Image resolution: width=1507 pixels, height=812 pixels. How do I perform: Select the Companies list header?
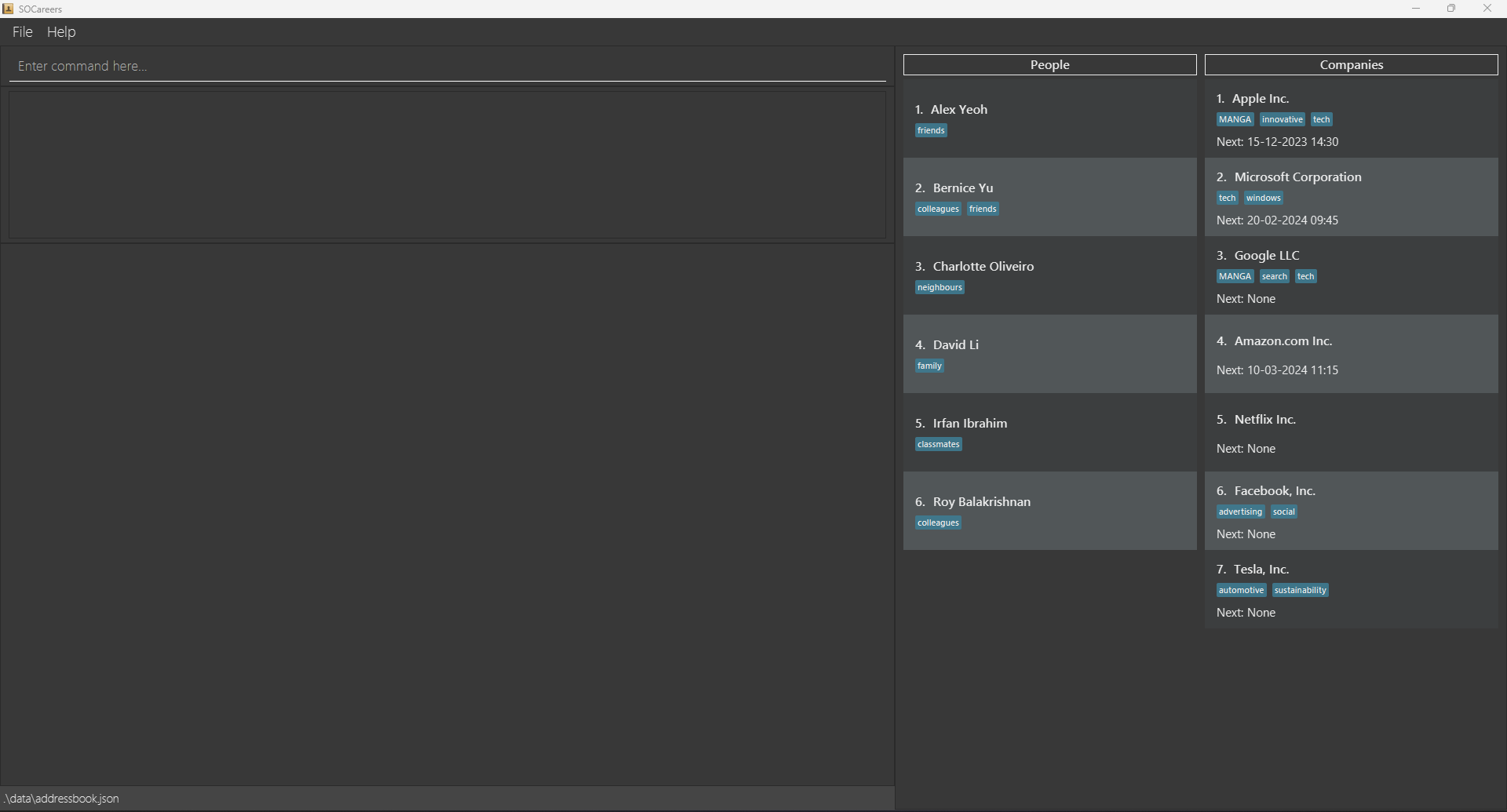(1351, 65)
